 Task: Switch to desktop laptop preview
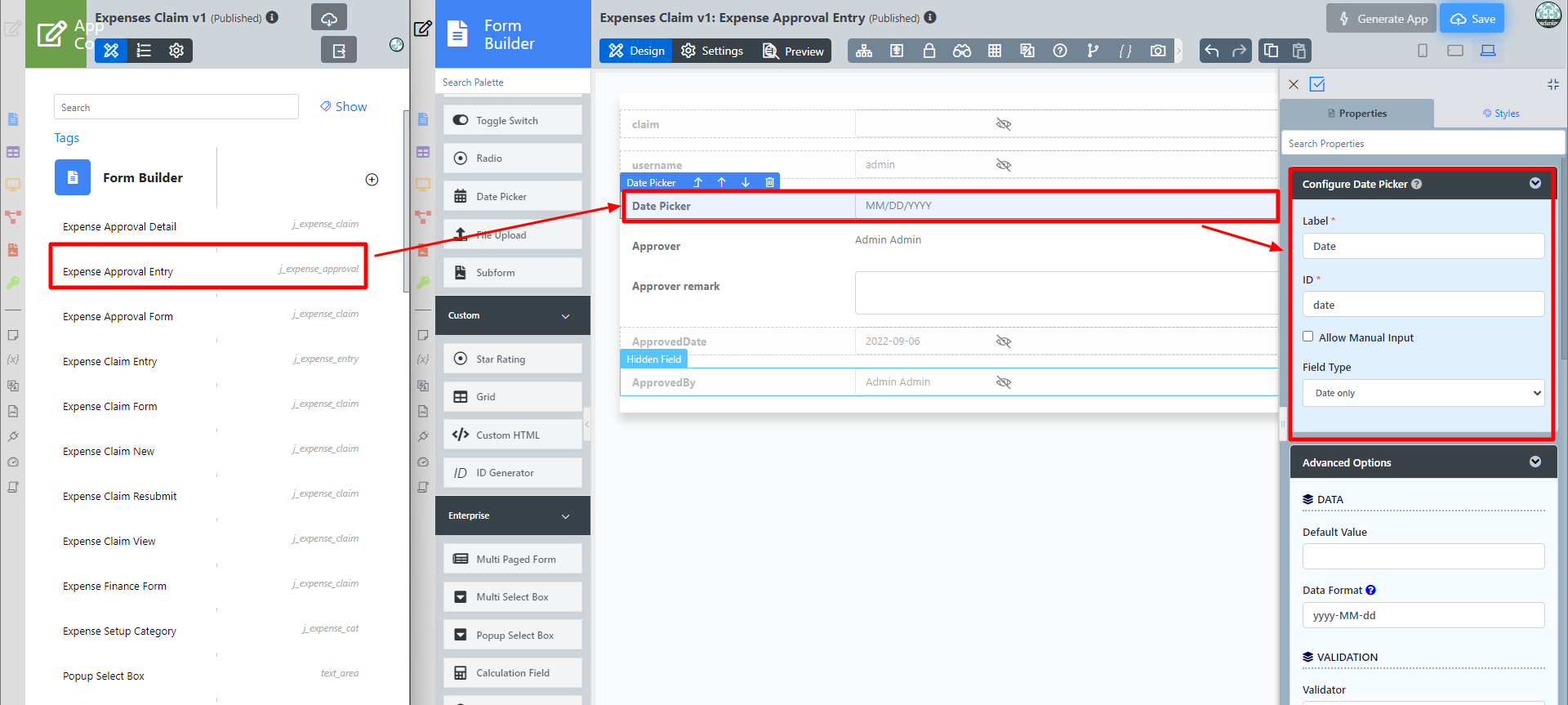pos(1488,51)
